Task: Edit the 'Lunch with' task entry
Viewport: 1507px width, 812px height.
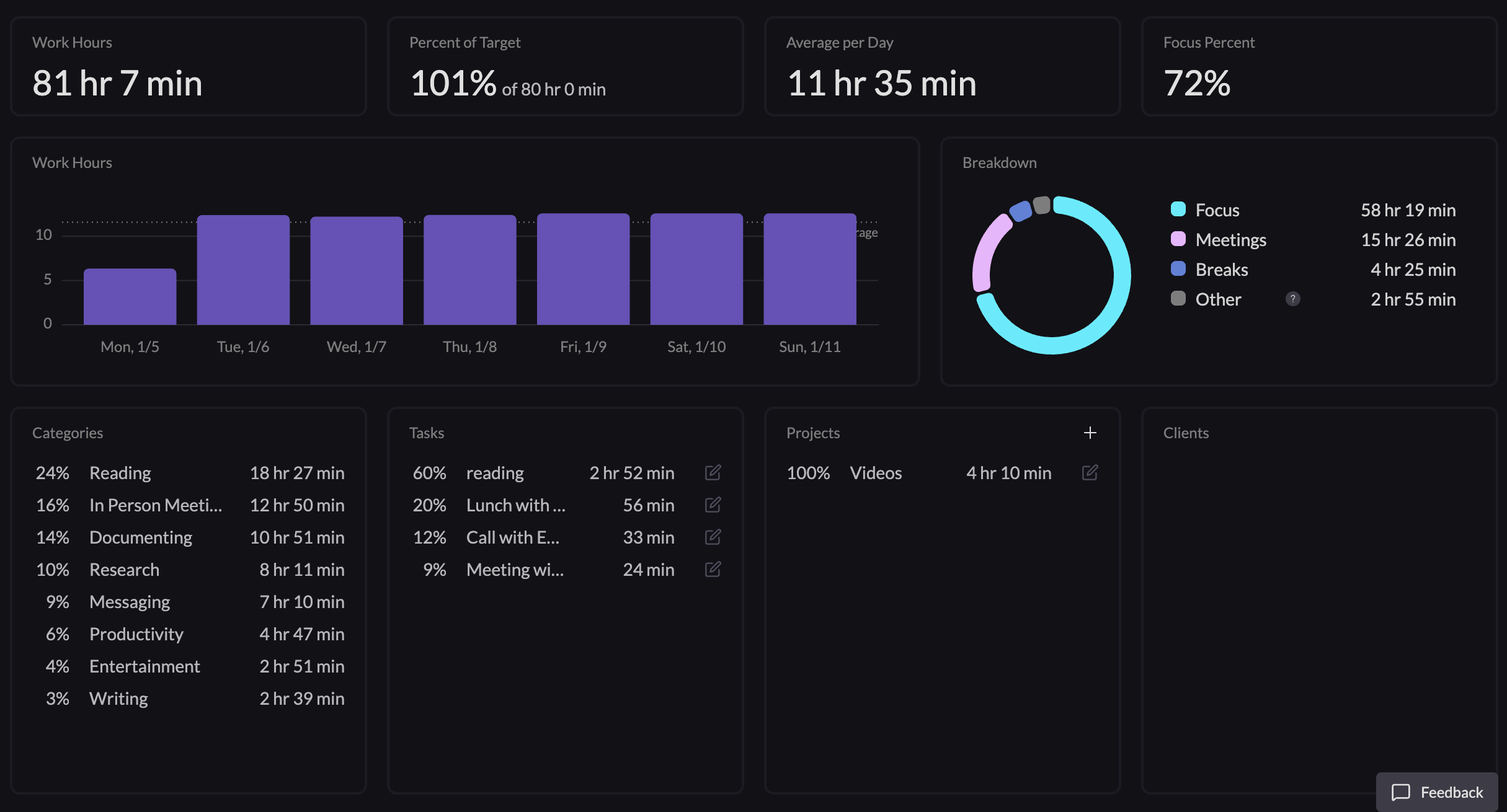Action: click(x=713, y=505)
